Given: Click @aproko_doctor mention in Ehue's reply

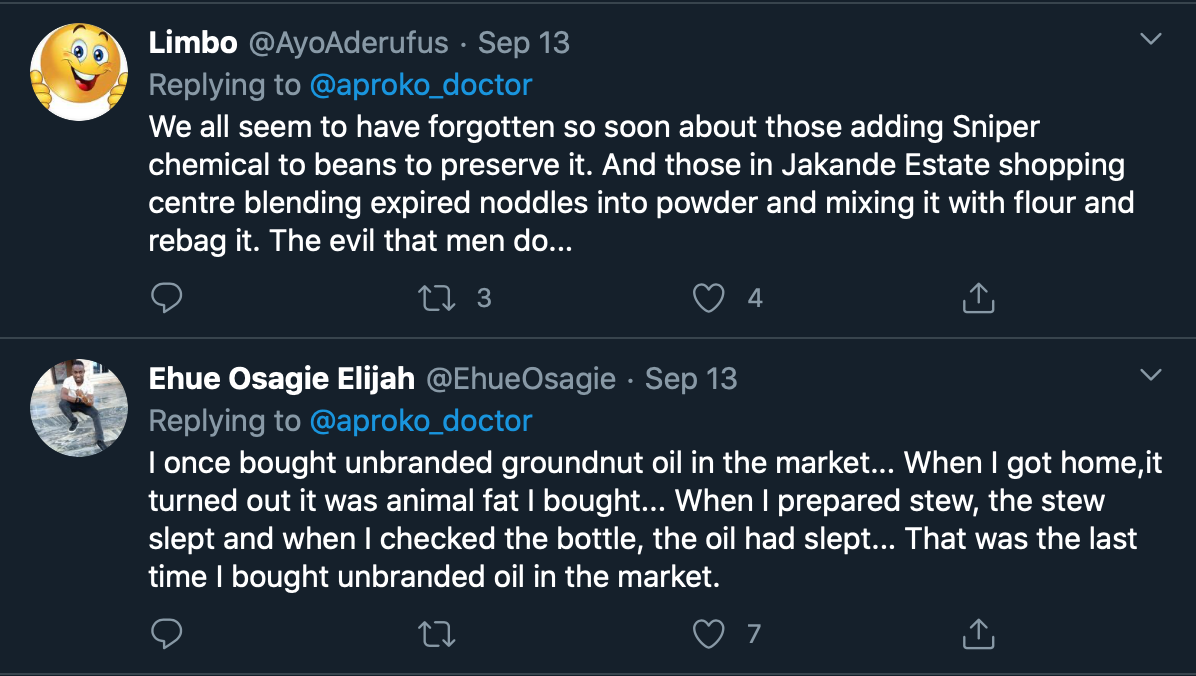Looking at the screenshot, I should [421, 421].
